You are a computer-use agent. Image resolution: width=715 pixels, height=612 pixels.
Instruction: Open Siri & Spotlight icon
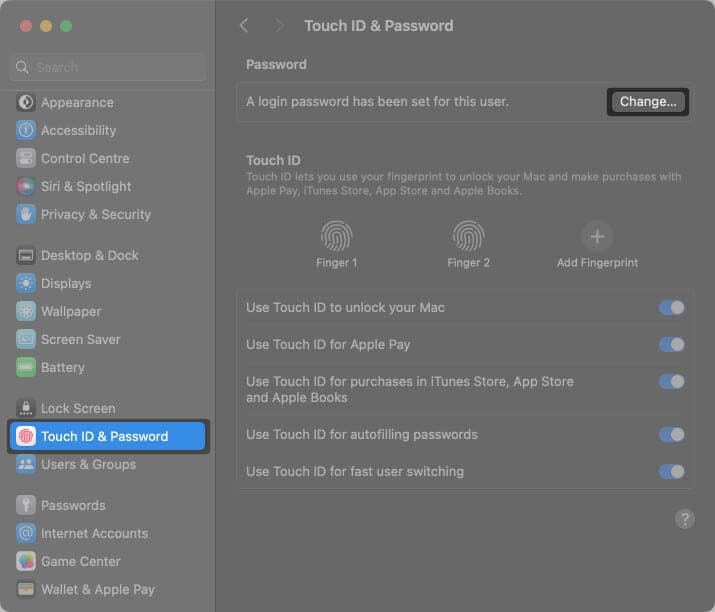tap(26, 187)
